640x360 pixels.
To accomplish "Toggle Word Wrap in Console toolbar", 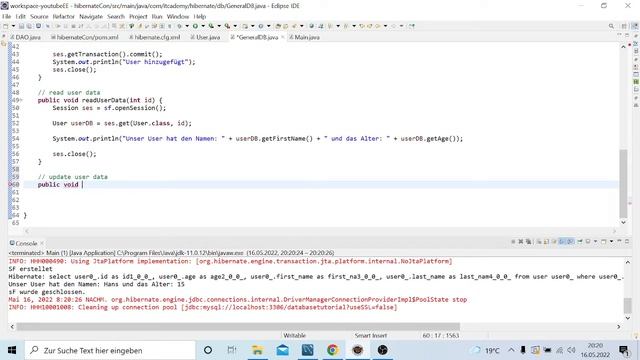I will click(554, 242).
